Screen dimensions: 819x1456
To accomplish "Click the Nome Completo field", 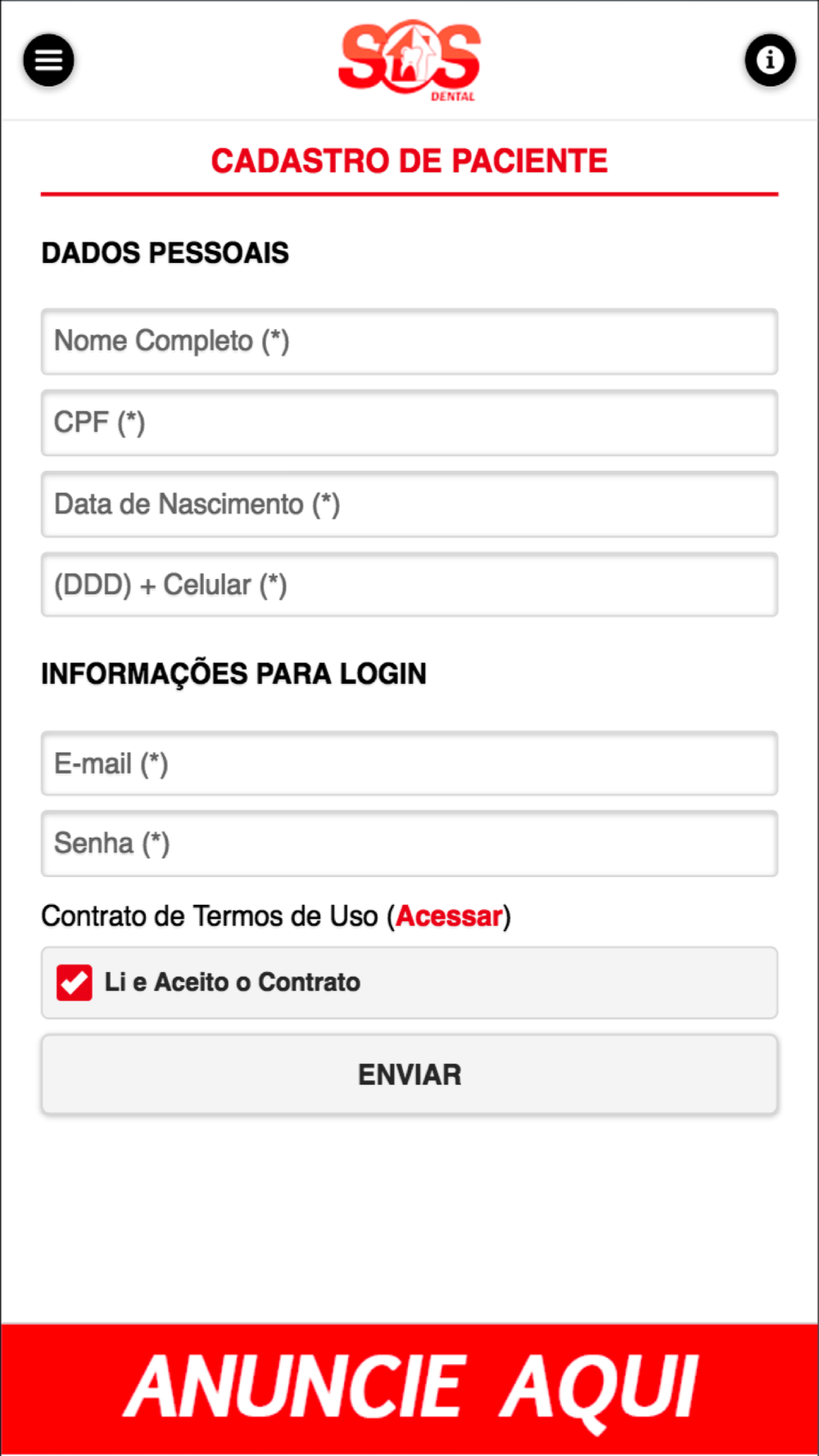I will click(x=409, y=341).
